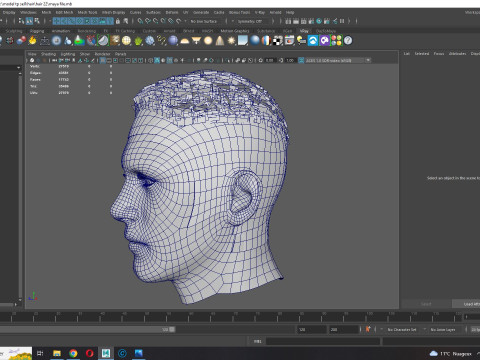The width and height of the screenshot is (480, 360).
Task: Click the funnel-shaped light shelf icon
Action: pyautogui.click(x=196, y=41)
